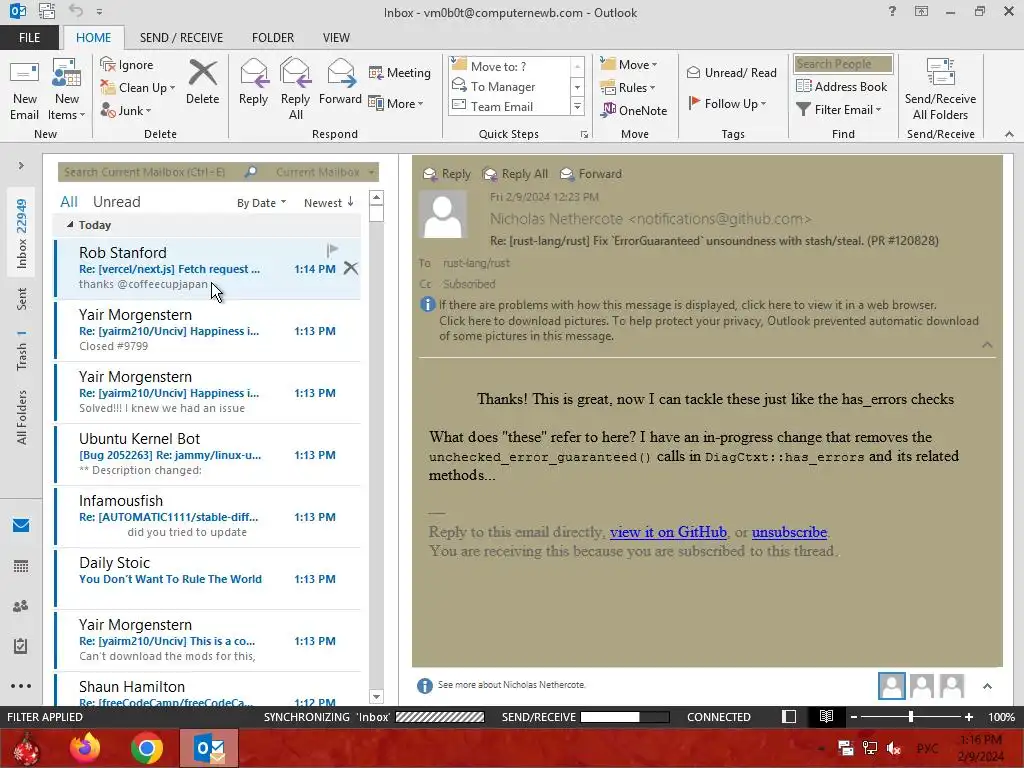Open Quick Steps dialog launcher
The height and width of the screenshot is (768, 1024).
point(584,135)
